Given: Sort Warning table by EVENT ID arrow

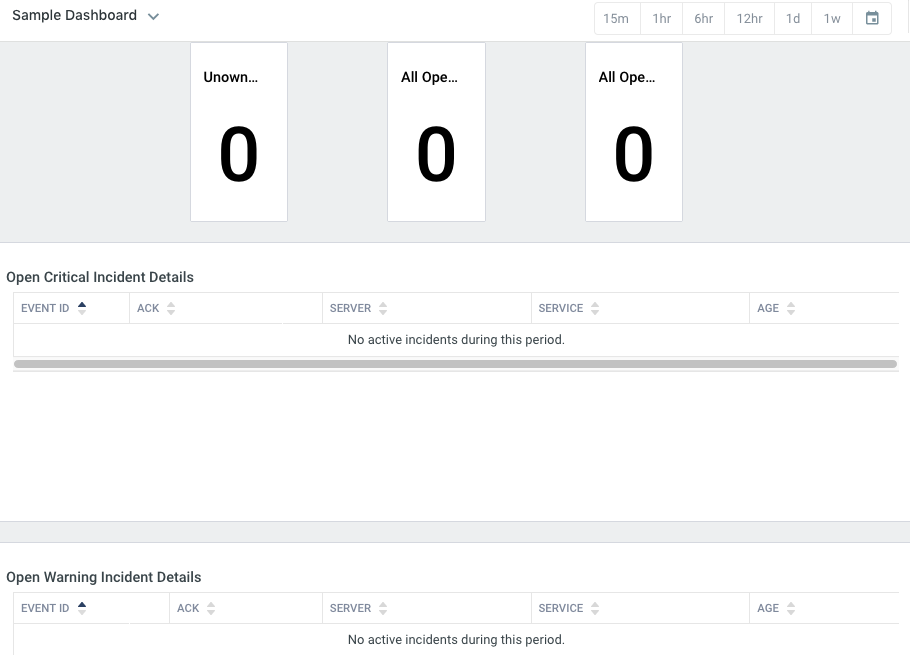Looking at the screenshot, I should coord(82,608).
